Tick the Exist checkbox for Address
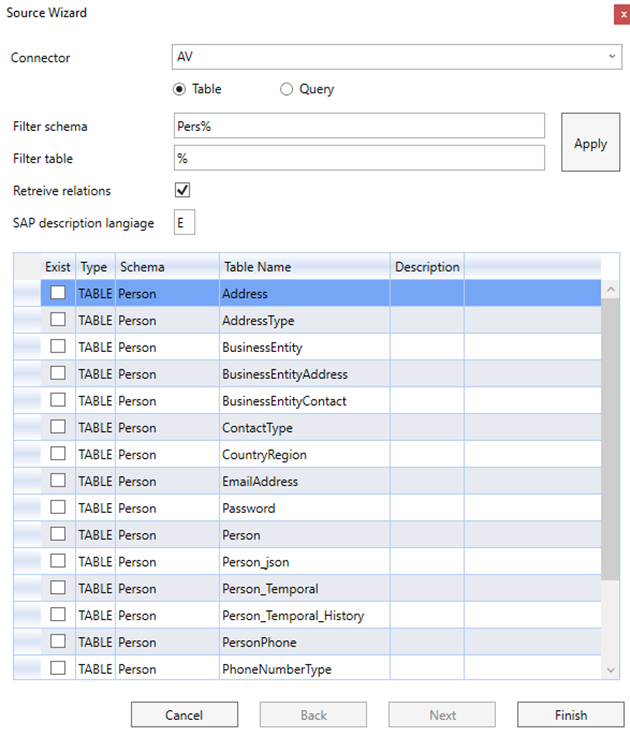630x737 pixels. click(x=58, y=292)
